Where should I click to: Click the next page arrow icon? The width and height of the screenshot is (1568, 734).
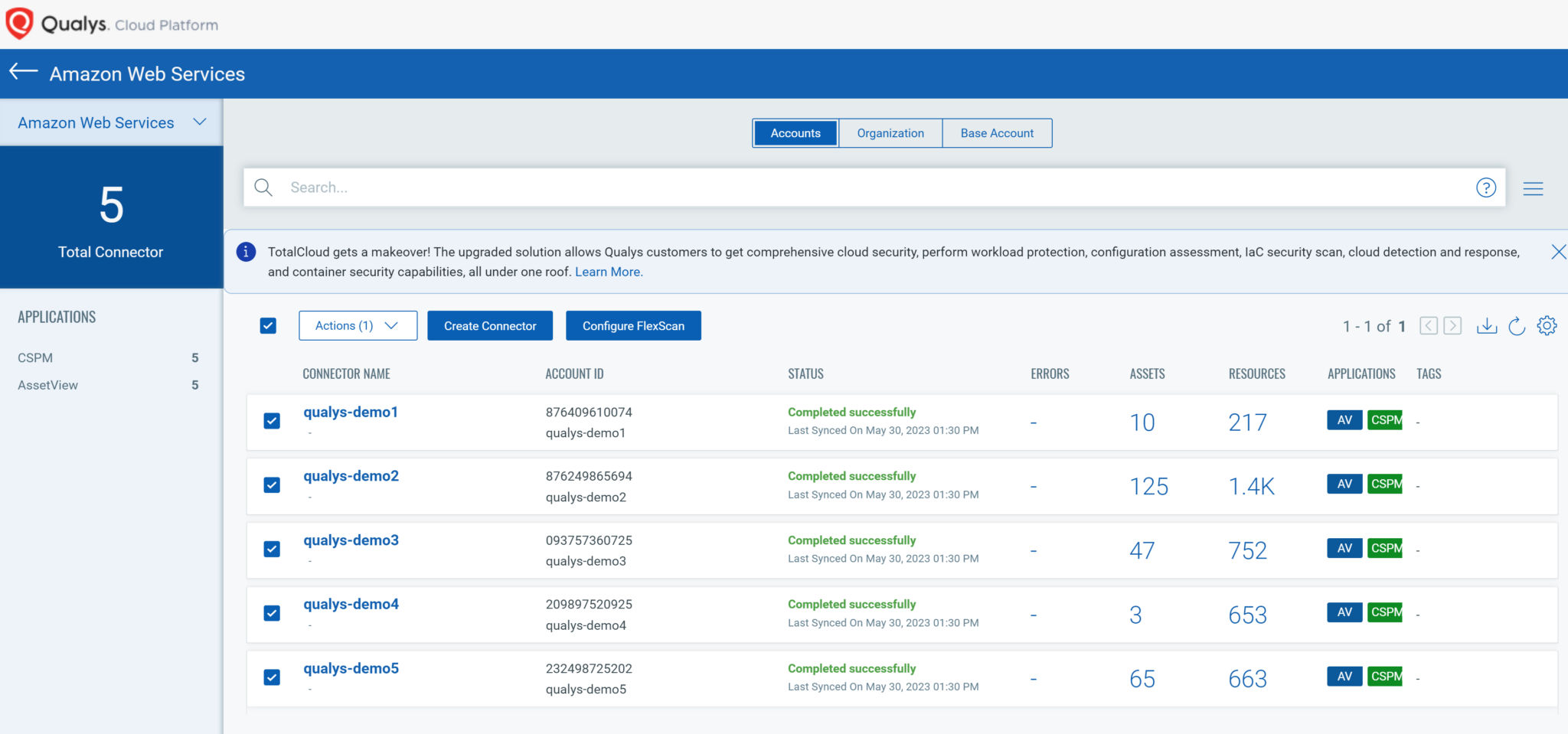[1452, 325]
